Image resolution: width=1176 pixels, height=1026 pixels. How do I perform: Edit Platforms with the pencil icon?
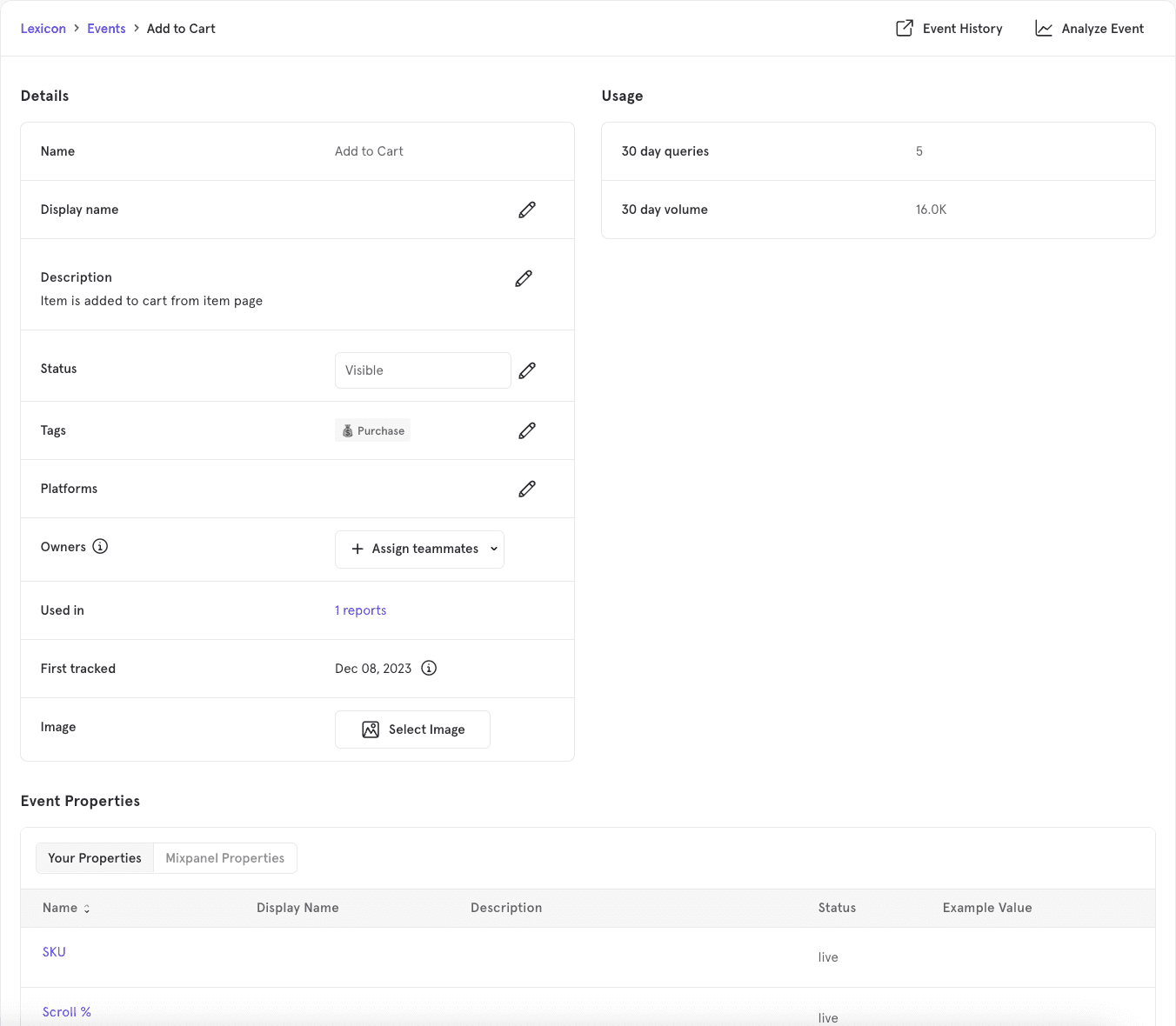[526, 489]
